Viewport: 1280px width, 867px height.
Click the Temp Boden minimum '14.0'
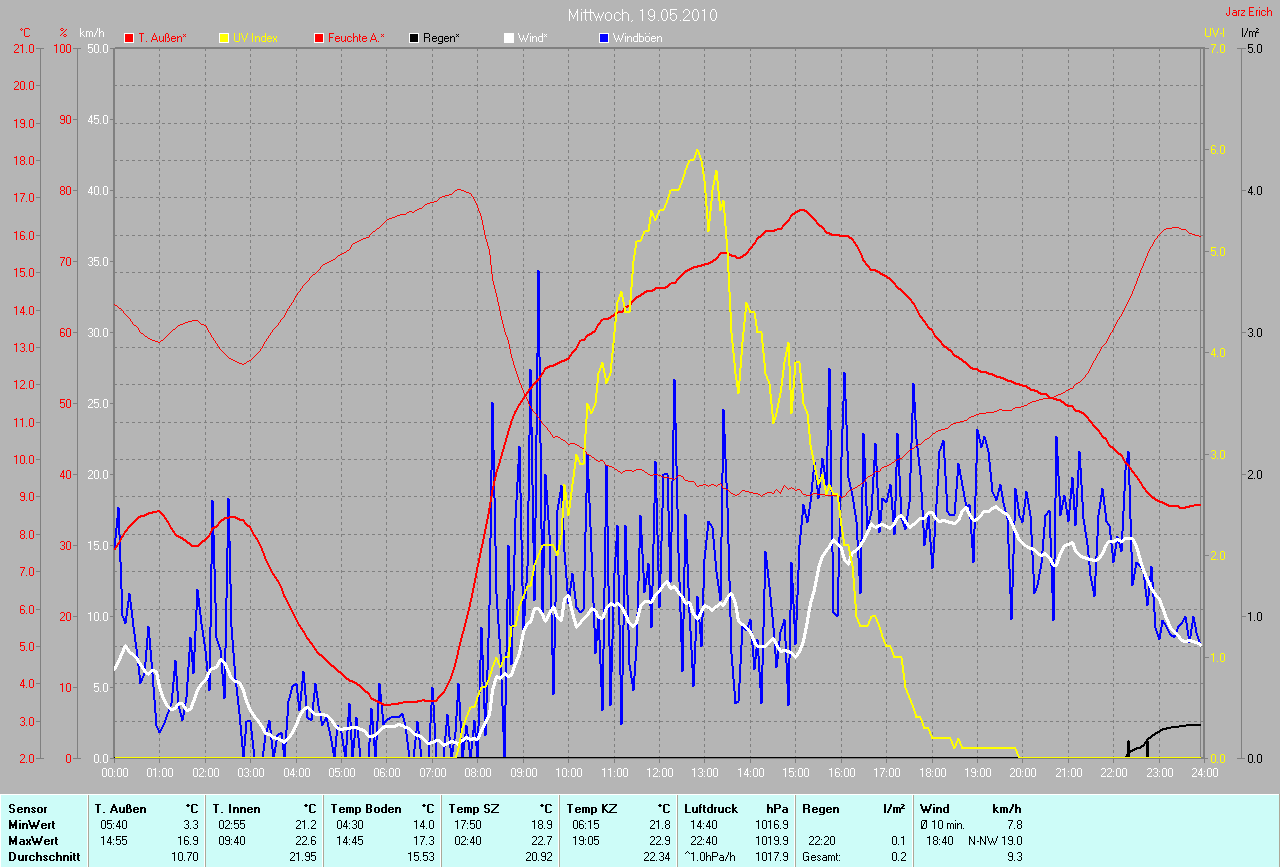click(424, 824)
